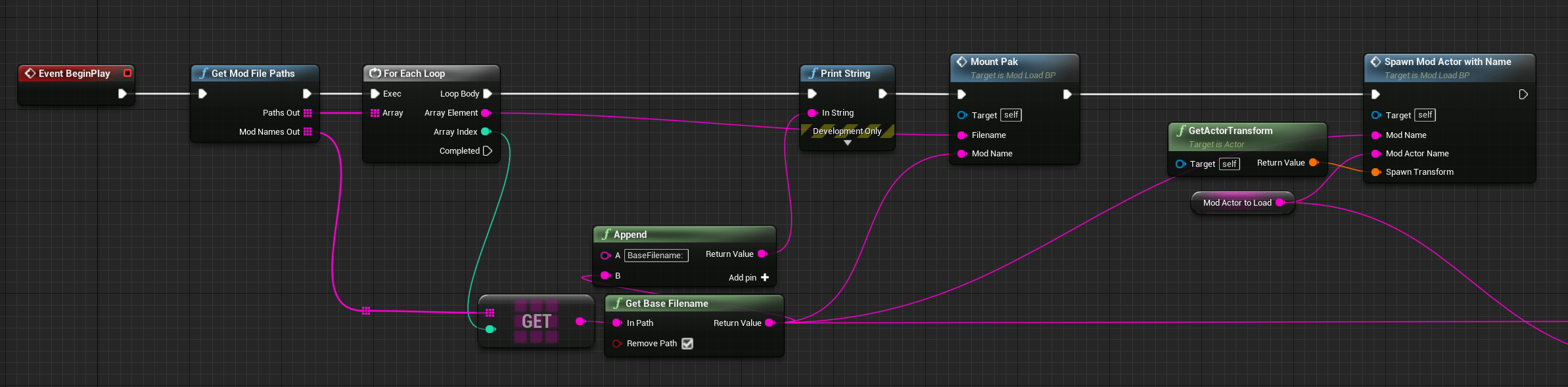Image resolution: width=1568 pixels, height=387 pixels.
Task: Click the For Each Loop Array input pin
Action: pos(375,113)
